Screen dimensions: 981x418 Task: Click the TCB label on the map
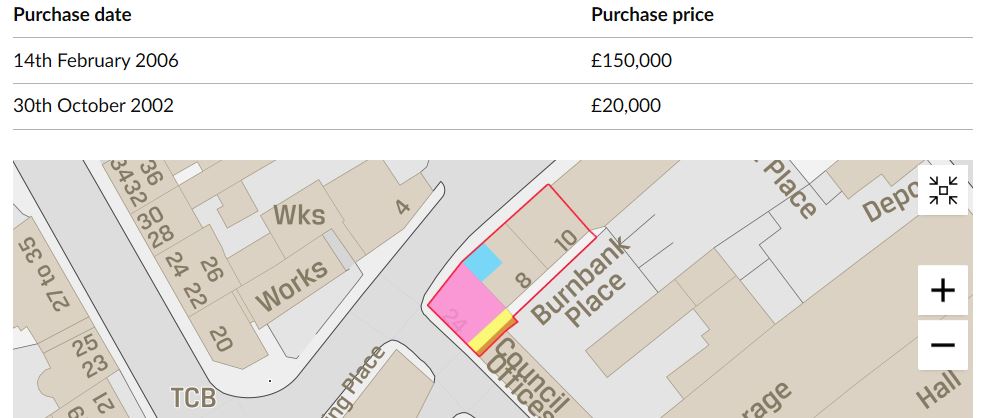click(193, 397)
